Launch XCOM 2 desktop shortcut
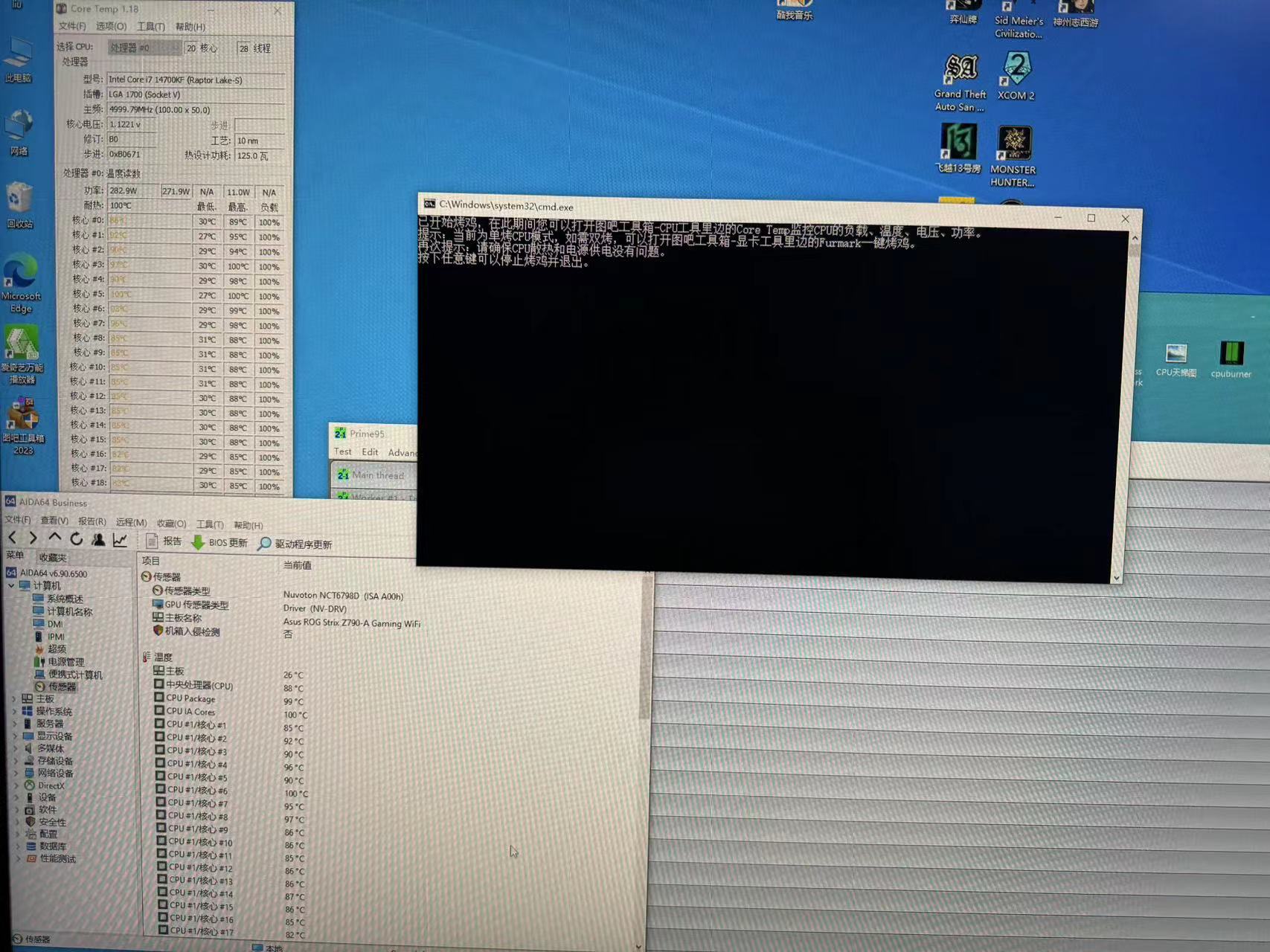The height and width of the screenshot is (952, 1270). [1016, 76]
